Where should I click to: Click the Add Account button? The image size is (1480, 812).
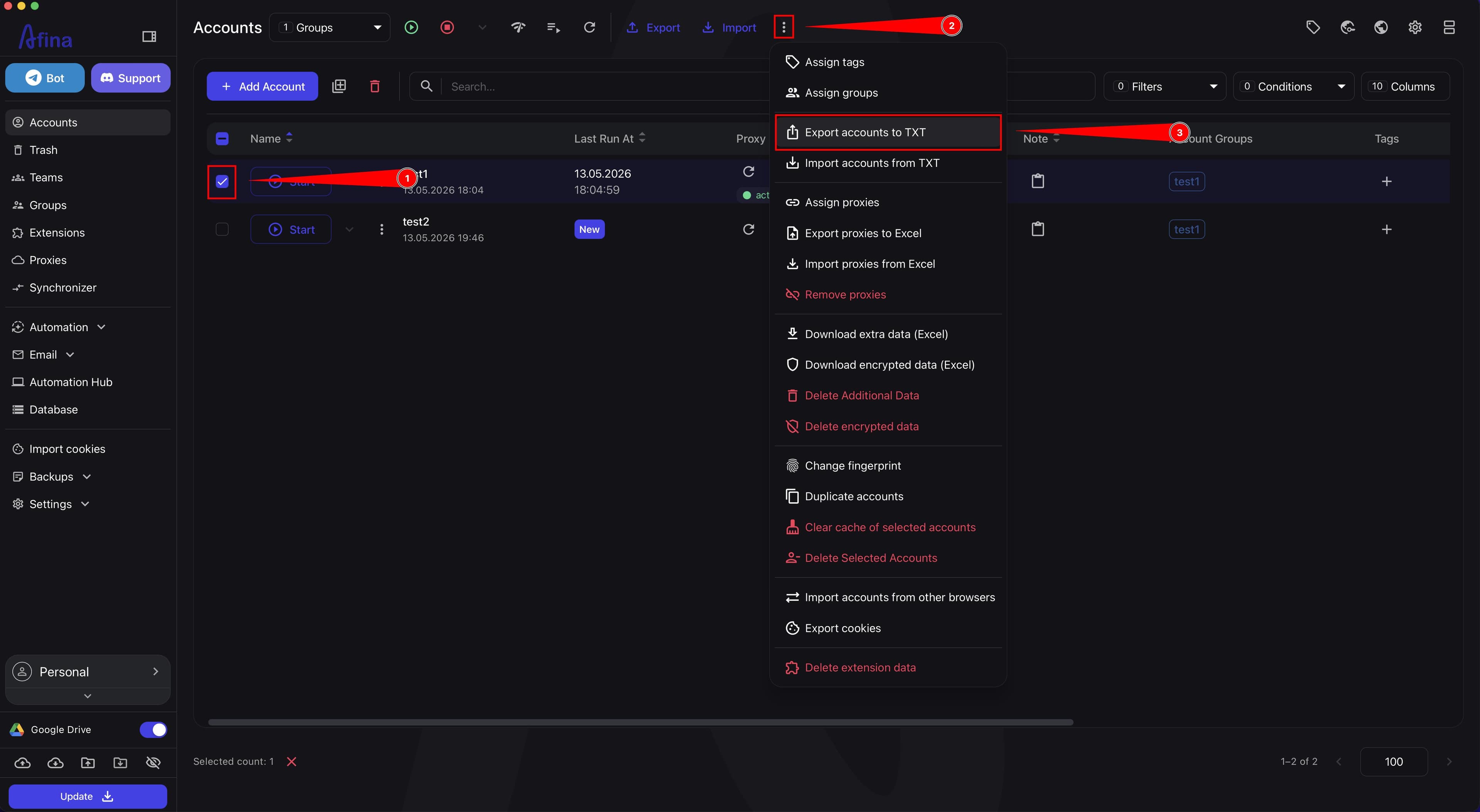262,86
